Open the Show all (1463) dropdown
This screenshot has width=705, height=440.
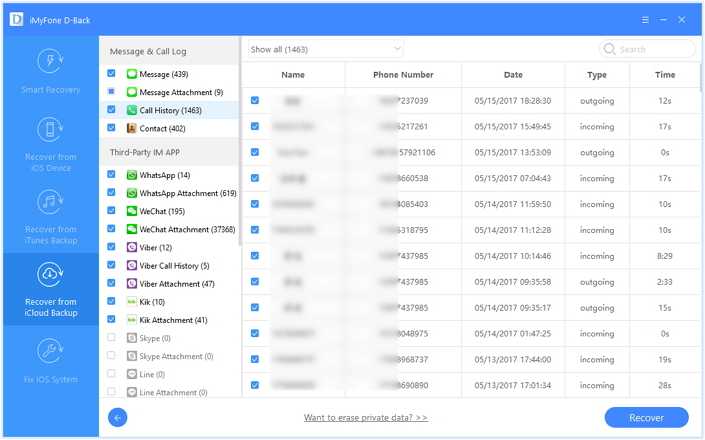coord(325,48)
